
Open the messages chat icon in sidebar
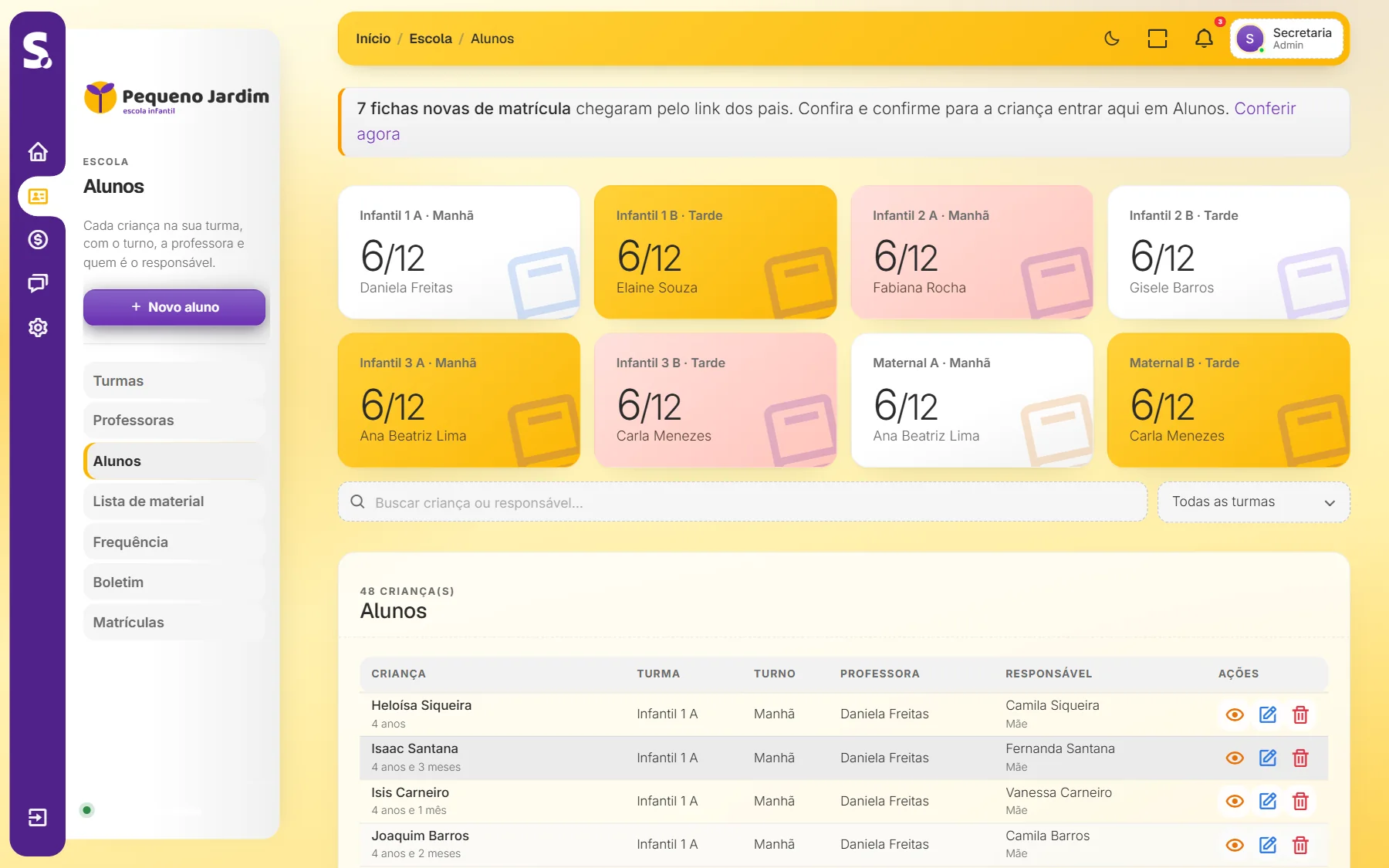click(38, 283)
